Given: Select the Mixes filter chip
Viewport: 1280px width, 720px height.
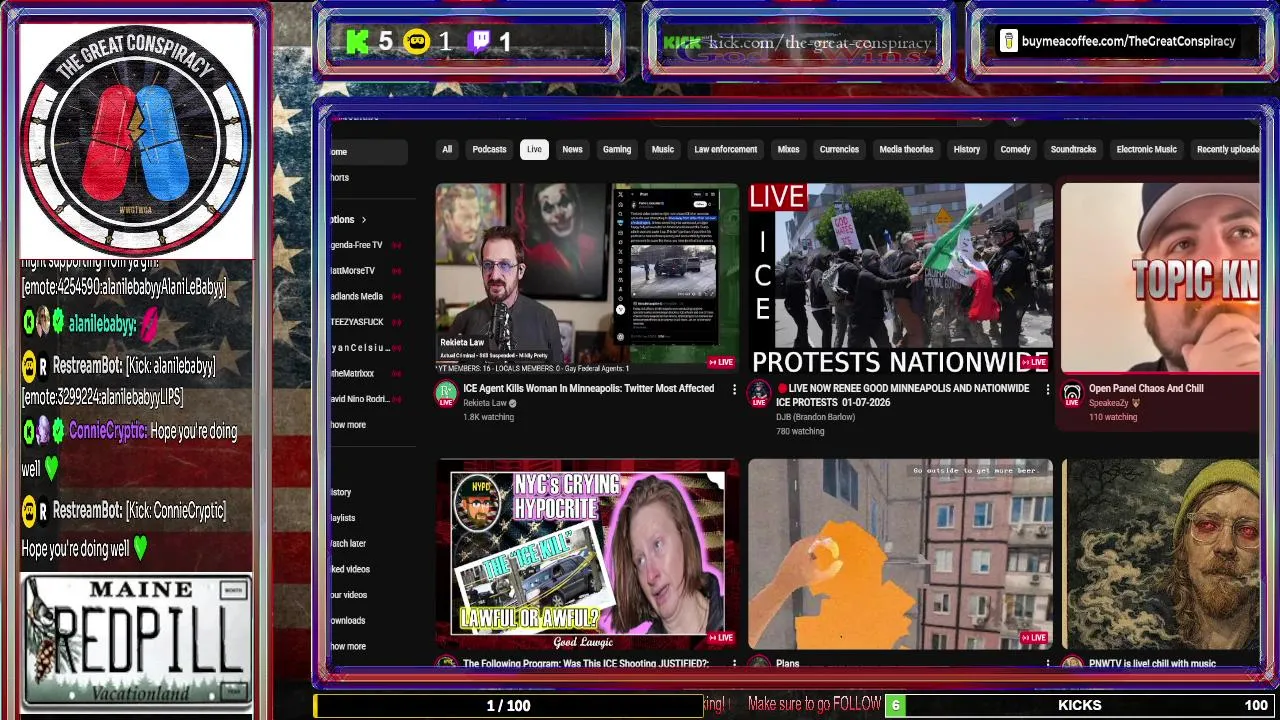Looking at the screenshot, I should [789, 149].
